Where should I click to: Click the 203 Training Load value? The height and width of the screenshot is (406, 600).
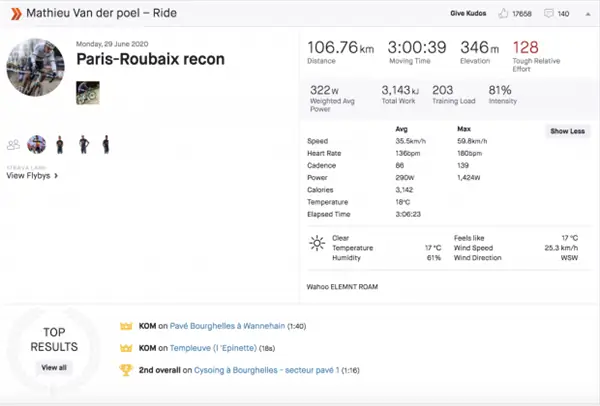pos(443,90)
